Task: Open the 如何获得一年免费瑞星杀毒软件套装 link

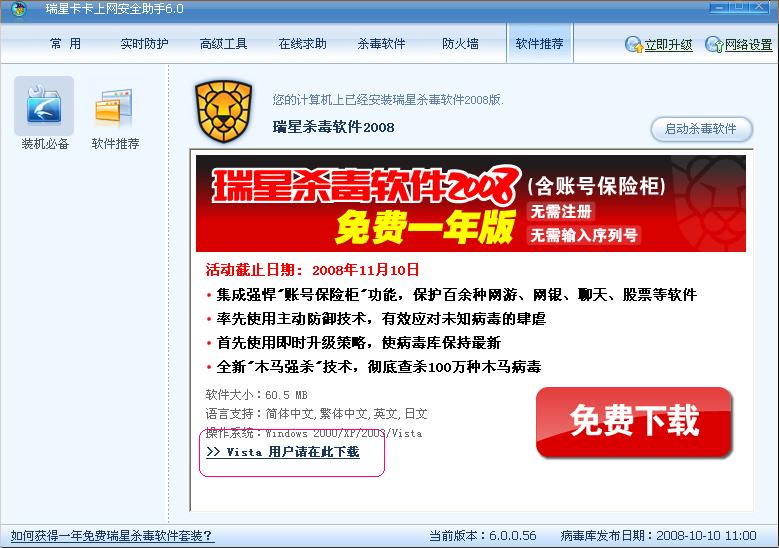Action: pyautogui.click(x=112, y=536)
